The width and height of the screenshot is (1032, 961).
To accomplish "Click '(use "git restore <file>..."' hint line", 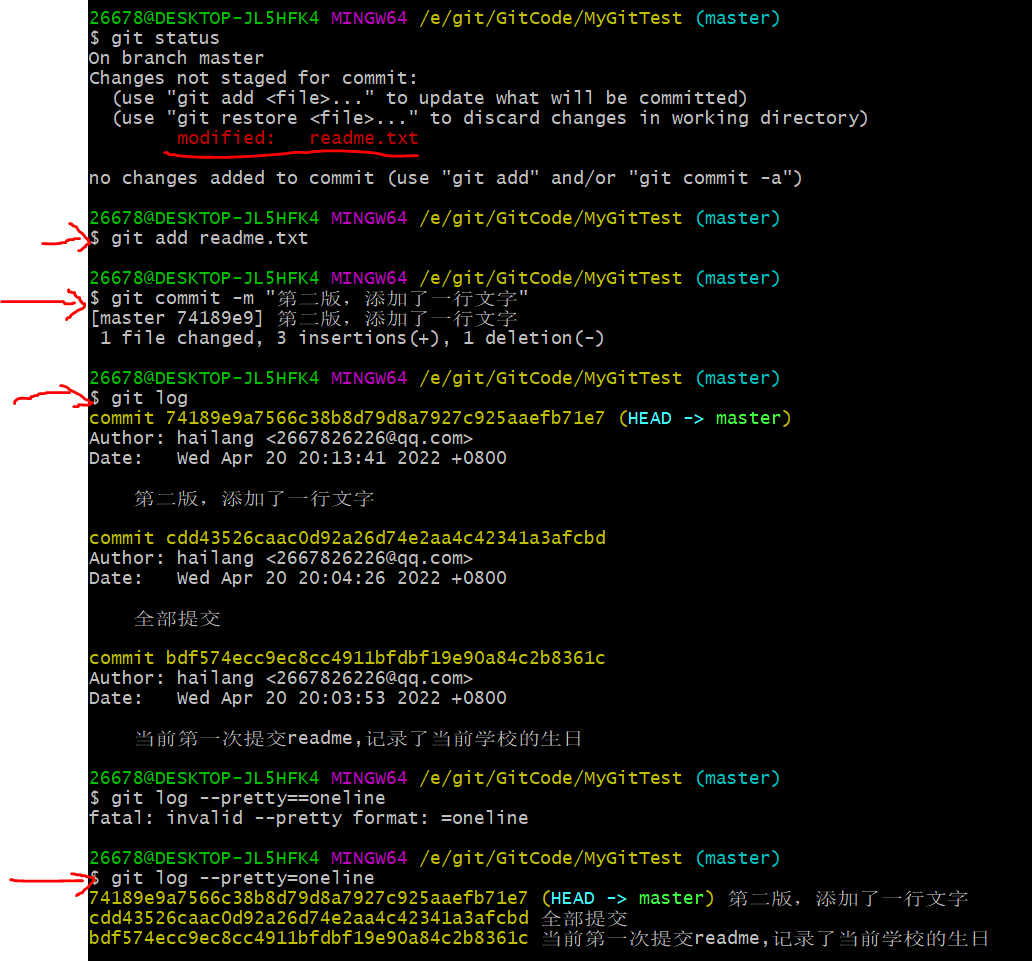I will [490, 118].
